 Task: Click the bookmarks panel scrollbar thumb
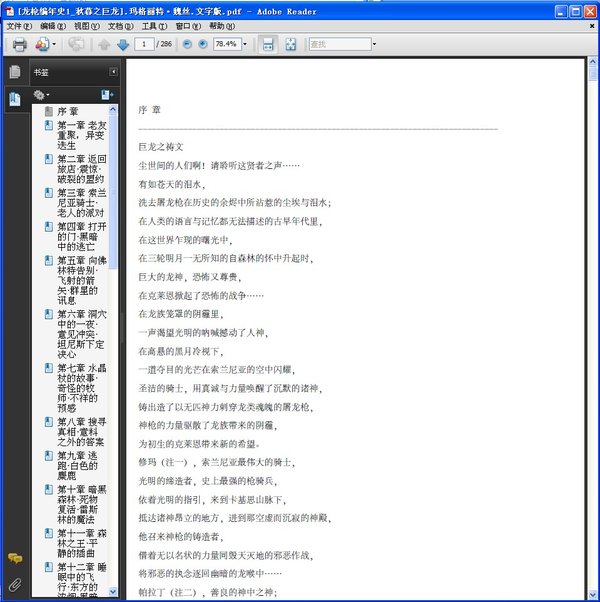(113, 191)
